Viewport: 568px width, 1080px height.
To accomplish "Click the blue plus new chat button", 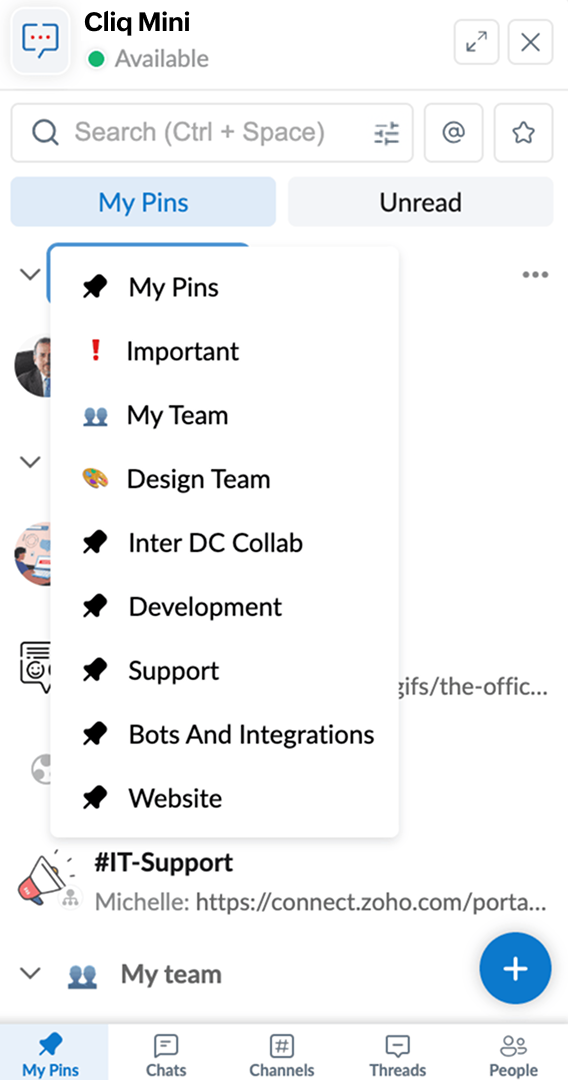I will coord(515,968).
